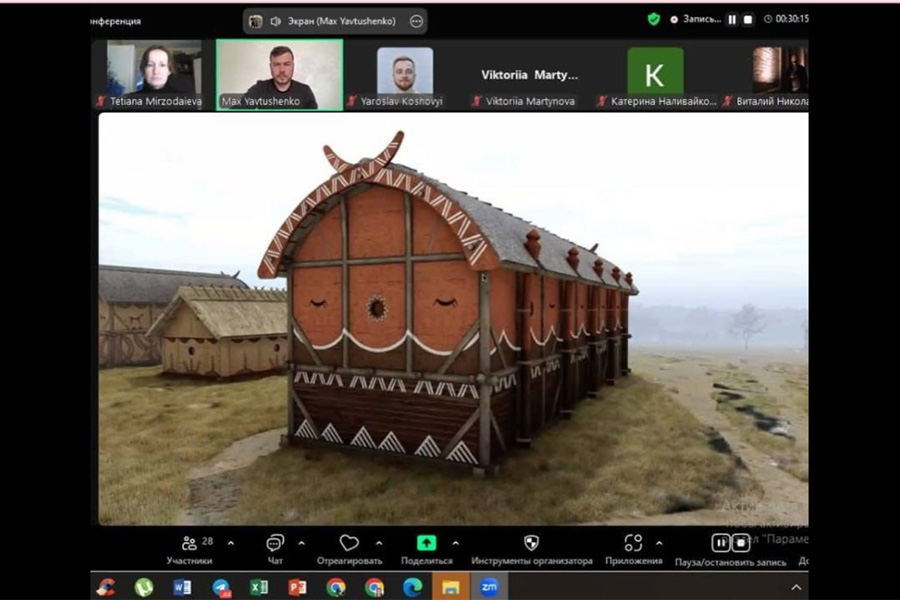Expand the arrow next to Participants

tap(231, 543)
